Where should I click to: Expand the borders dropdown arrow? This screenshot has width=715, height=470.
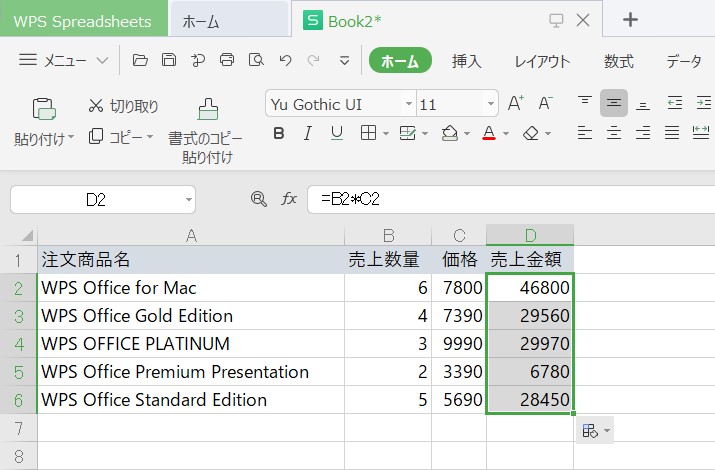[x=386, y=134]
